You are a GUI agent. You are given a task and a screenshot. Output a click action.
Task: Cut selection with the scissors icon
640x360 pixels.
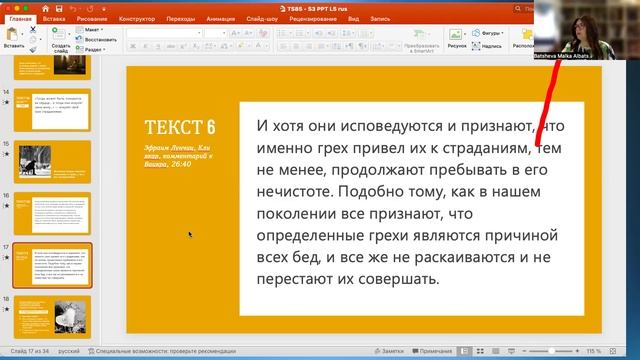pyautogui.click(x=33, y=29)
